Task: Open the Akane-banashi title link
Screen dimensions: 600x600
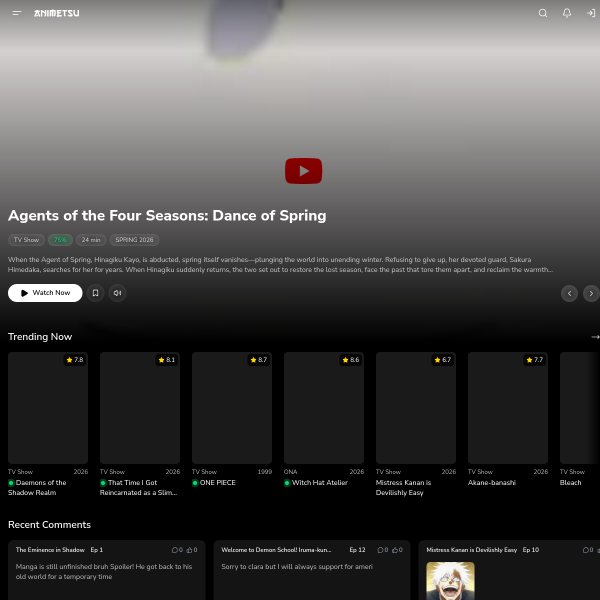Action: pyautogui.click(x=492, y=483)
